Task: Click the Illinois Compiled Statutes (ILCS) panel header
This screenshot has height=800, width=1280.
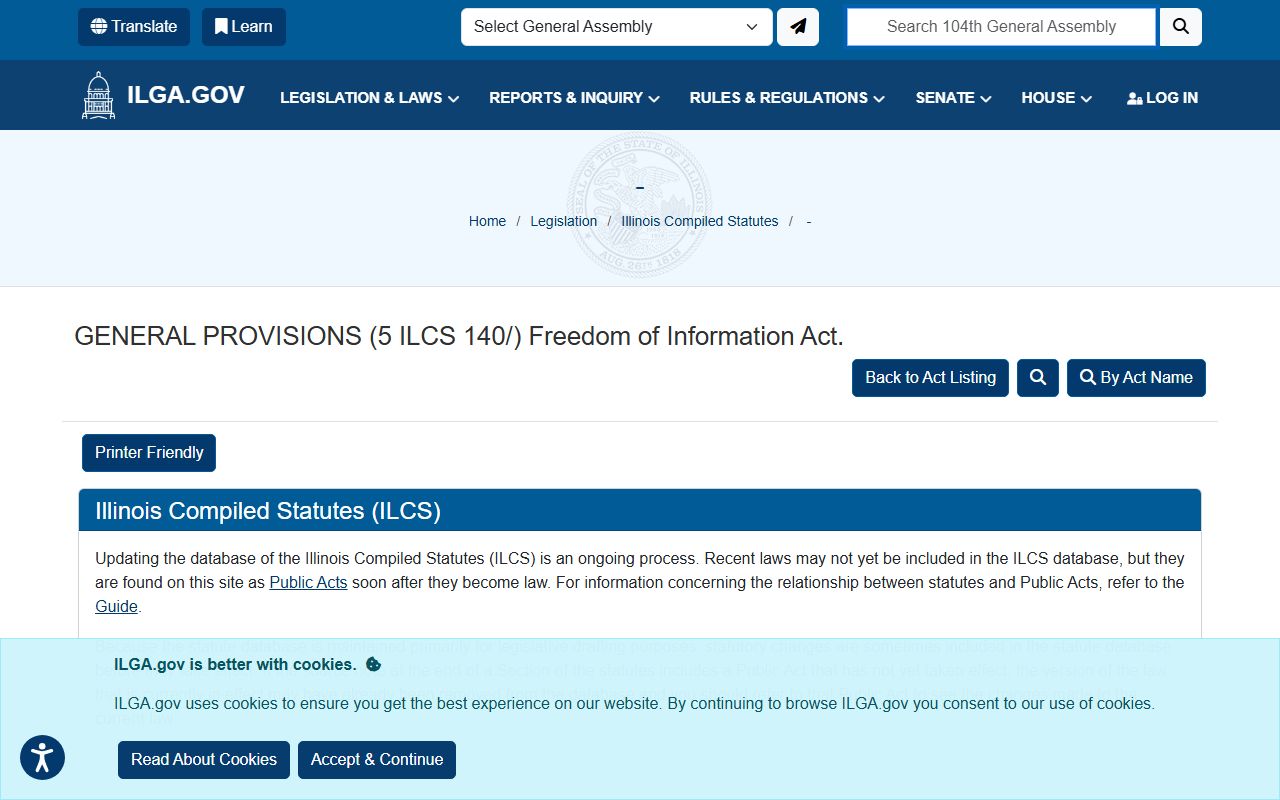Action: (640, 510)
